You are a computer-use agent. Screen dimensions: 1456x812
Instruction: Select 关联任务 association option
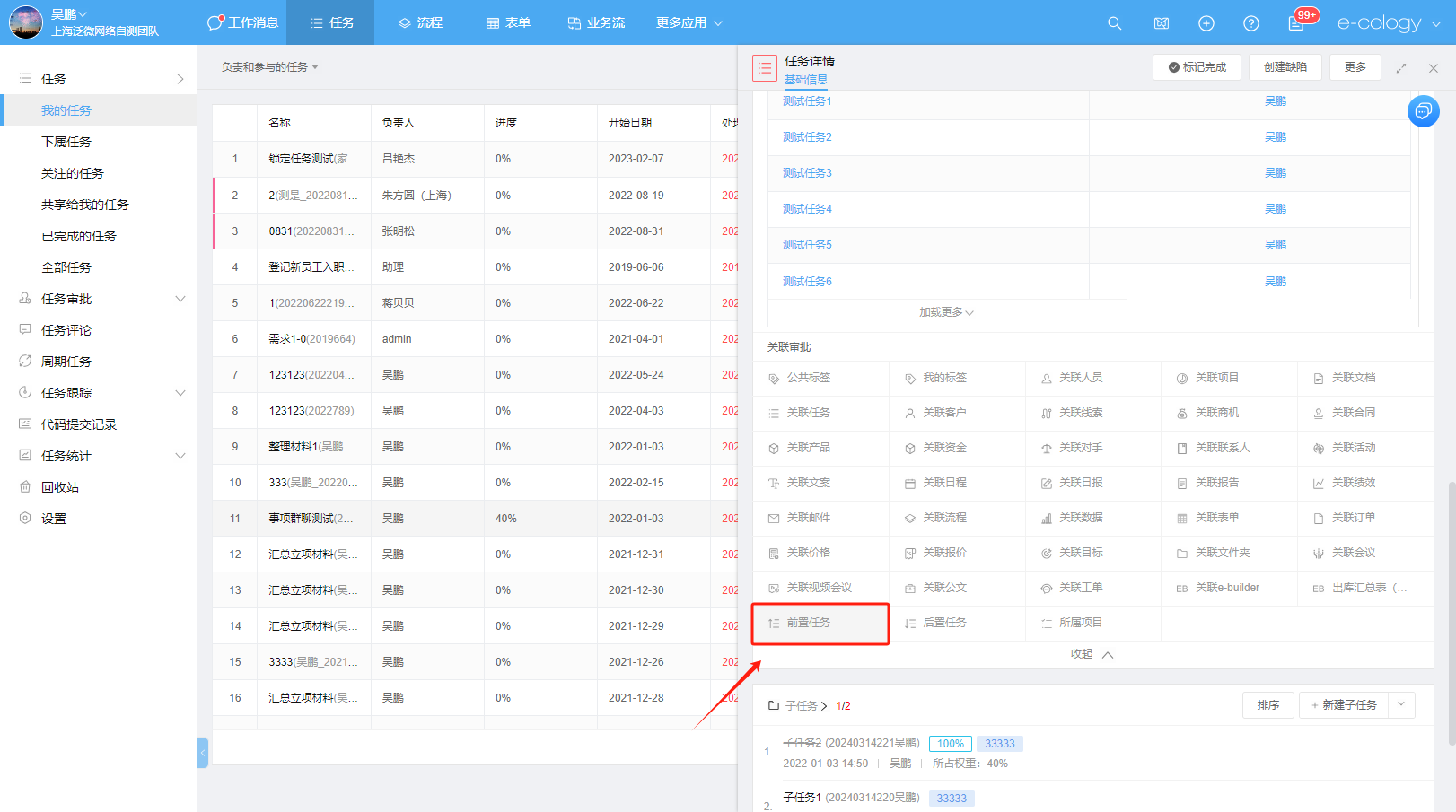(820, 413)
